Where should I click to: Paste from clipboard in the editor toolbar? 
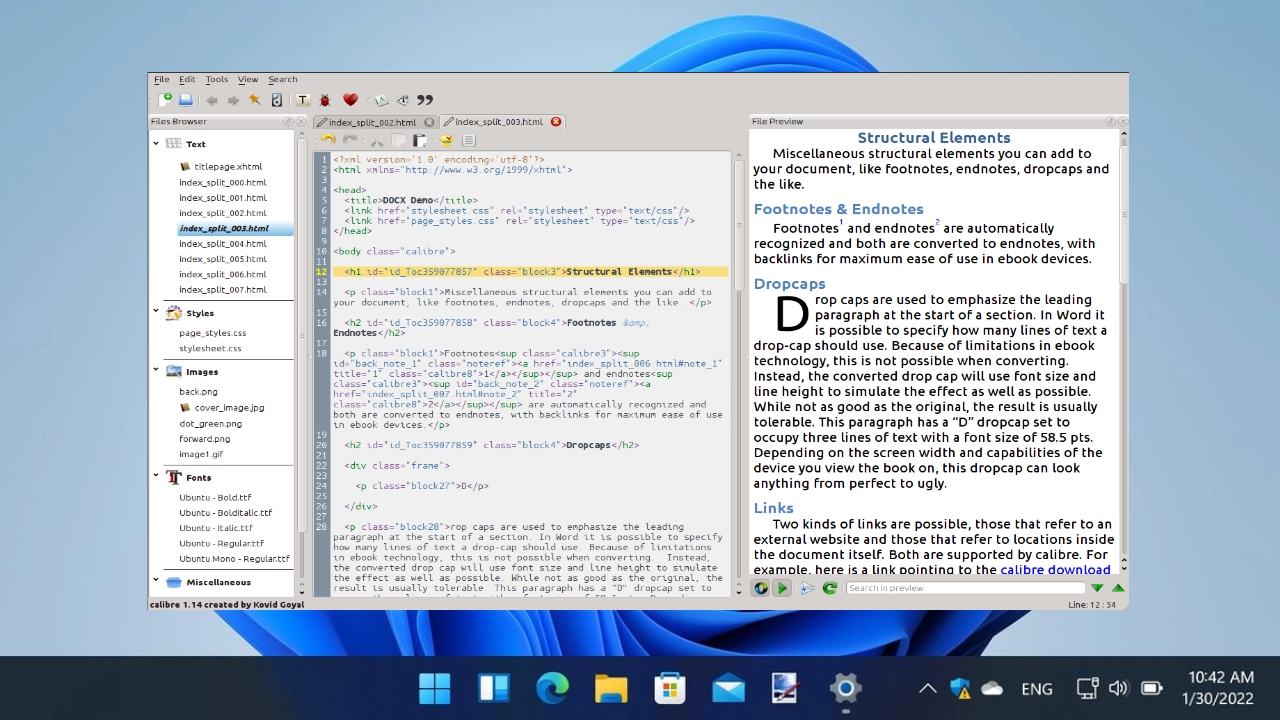click(420, 141)
